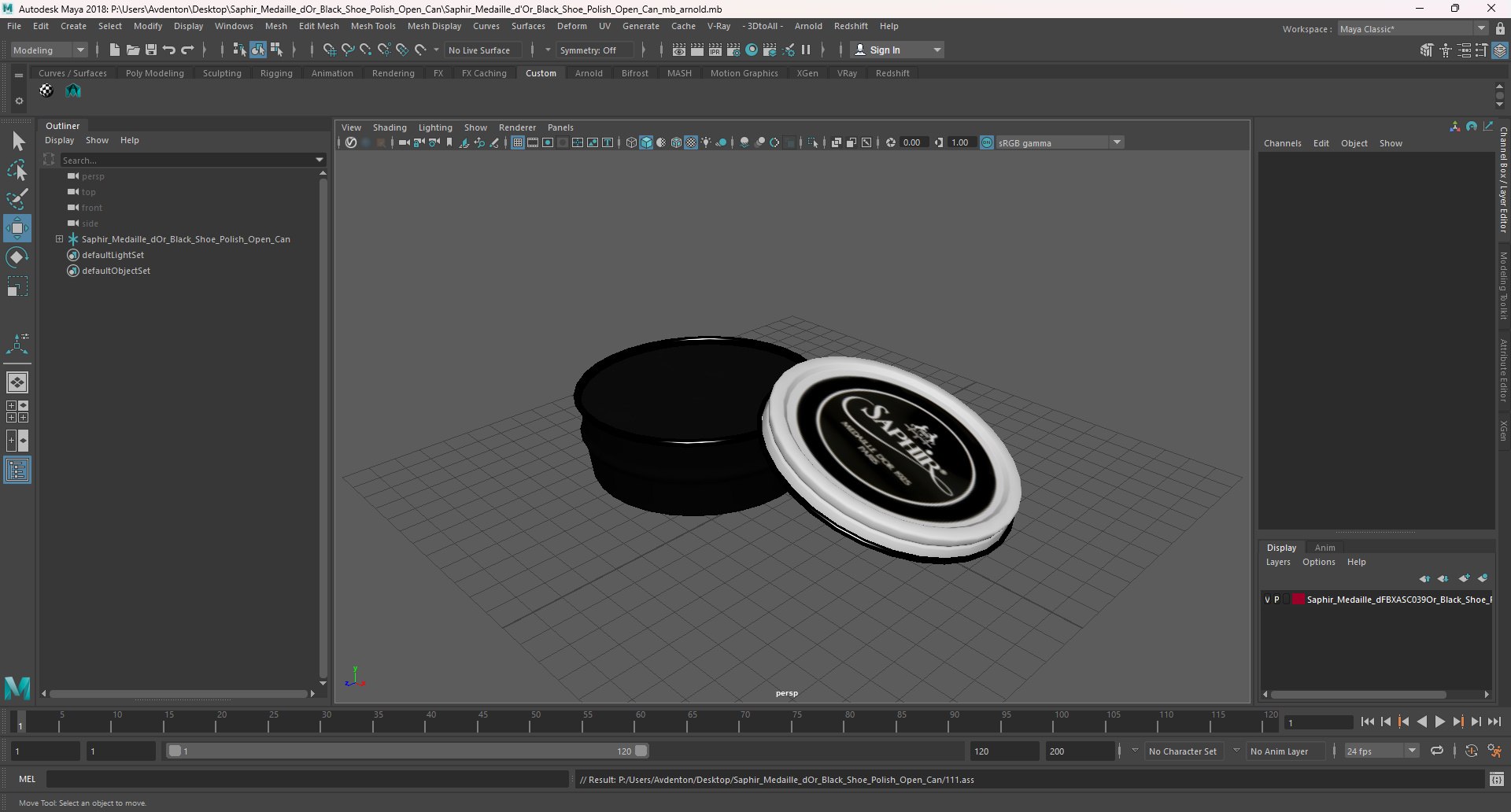1511x812 pixels.
Task: Click the red layer color swatch
Action: click(x=1298, y=600)
